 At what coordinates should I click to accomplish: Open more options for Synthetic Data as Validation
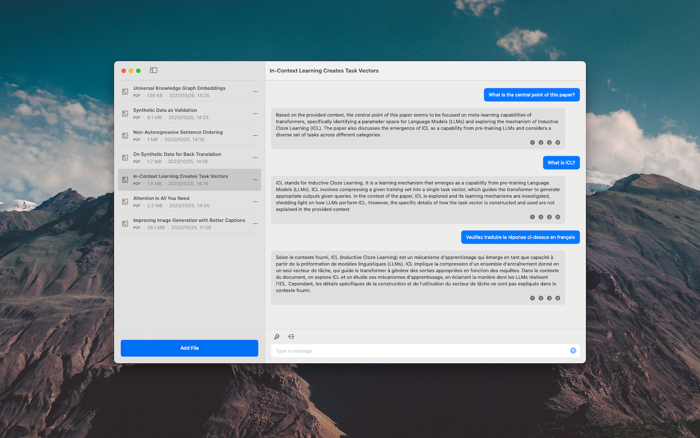click(x=255, y=113)
